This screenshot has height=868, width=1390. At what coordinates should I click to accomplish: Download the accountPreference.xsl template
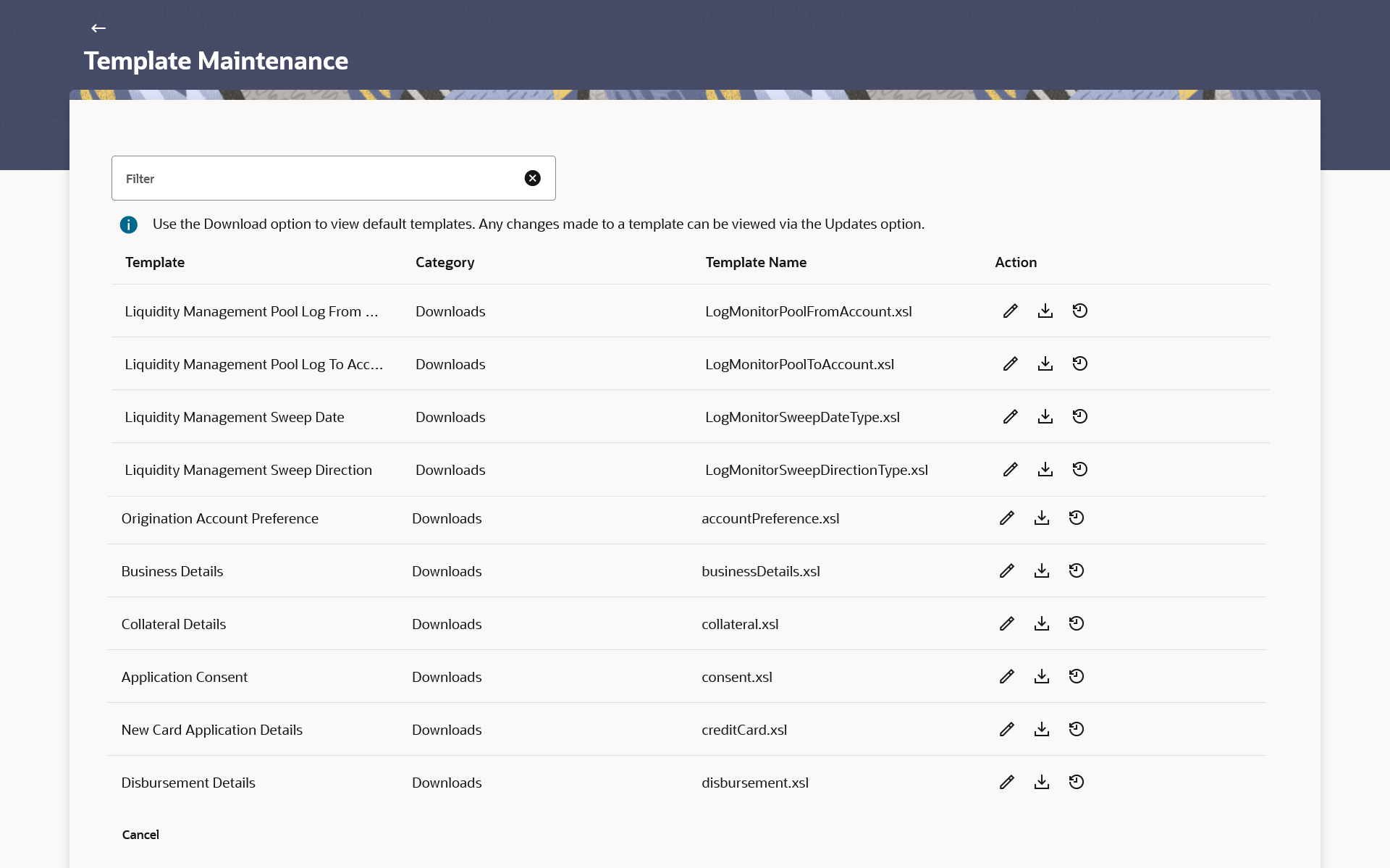pos(1041,518)
